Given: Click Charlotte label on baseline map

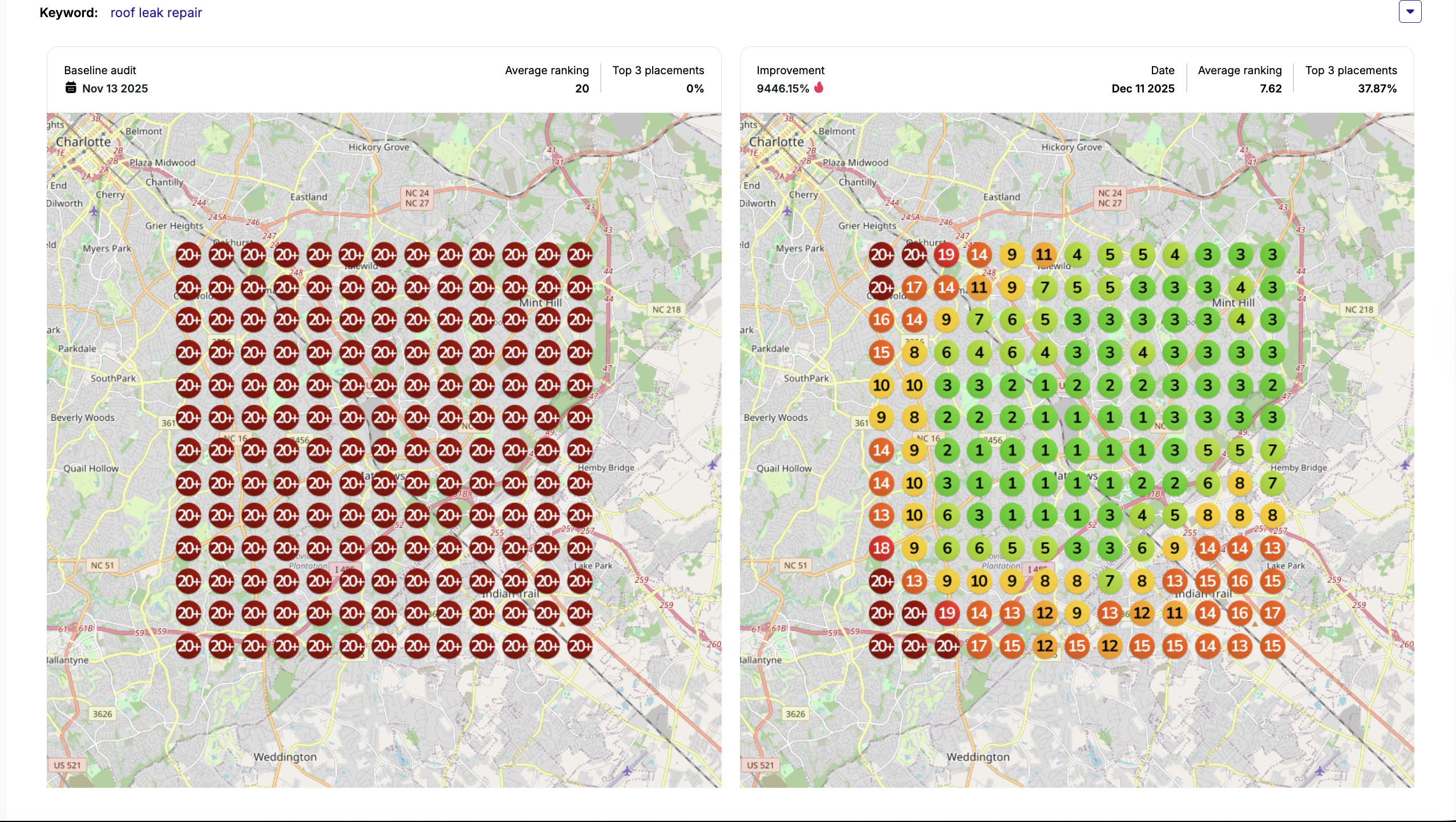Looking at the screenshot, I should tap(83, 142).
